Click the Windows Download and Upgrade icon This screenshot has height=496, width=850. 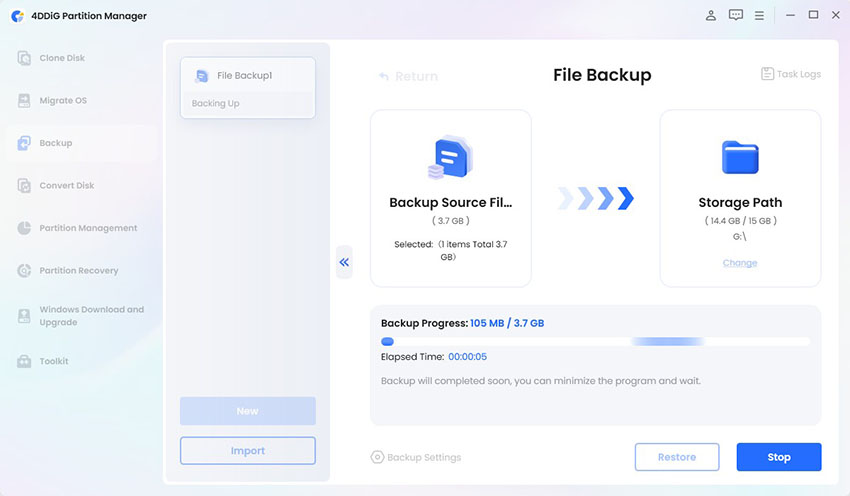pos(24,315)
